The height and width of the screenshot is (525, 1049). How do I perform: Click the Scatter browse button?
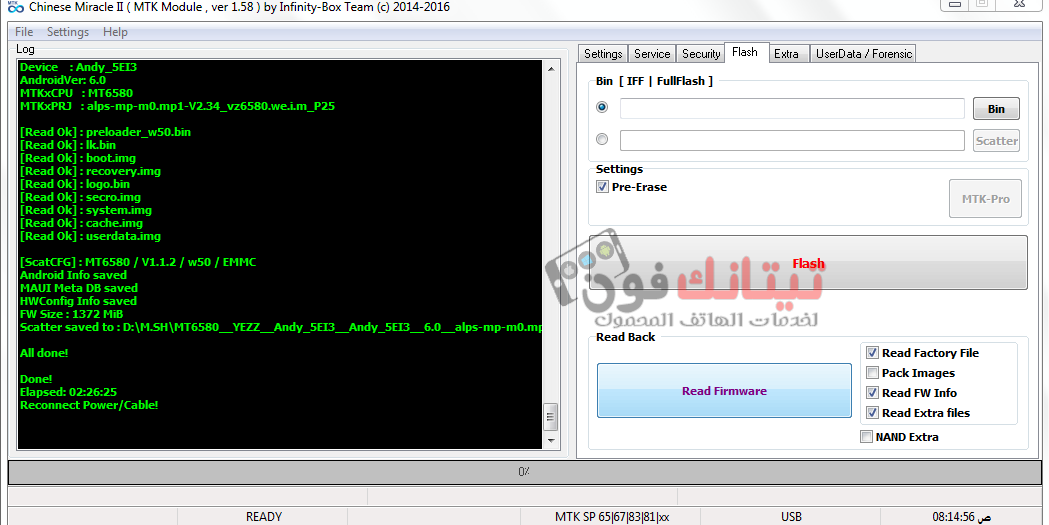click(996, 140)
